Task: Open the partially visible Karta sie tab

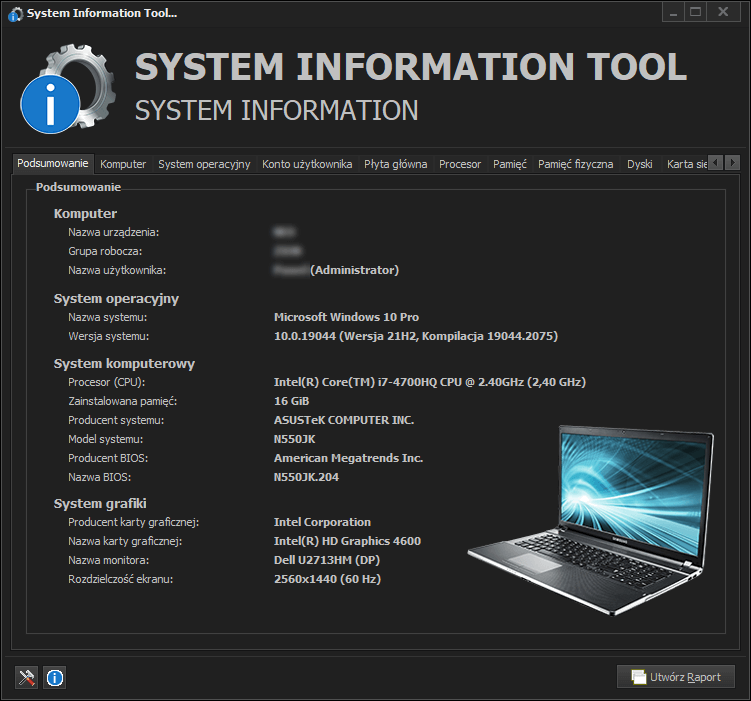Action: point(685,164)
